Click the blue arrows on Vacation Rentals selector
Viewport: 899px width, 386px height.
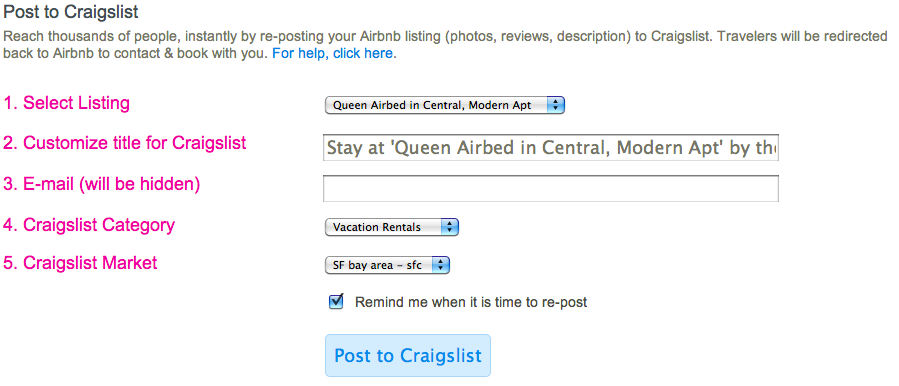[x=450, y=227]
